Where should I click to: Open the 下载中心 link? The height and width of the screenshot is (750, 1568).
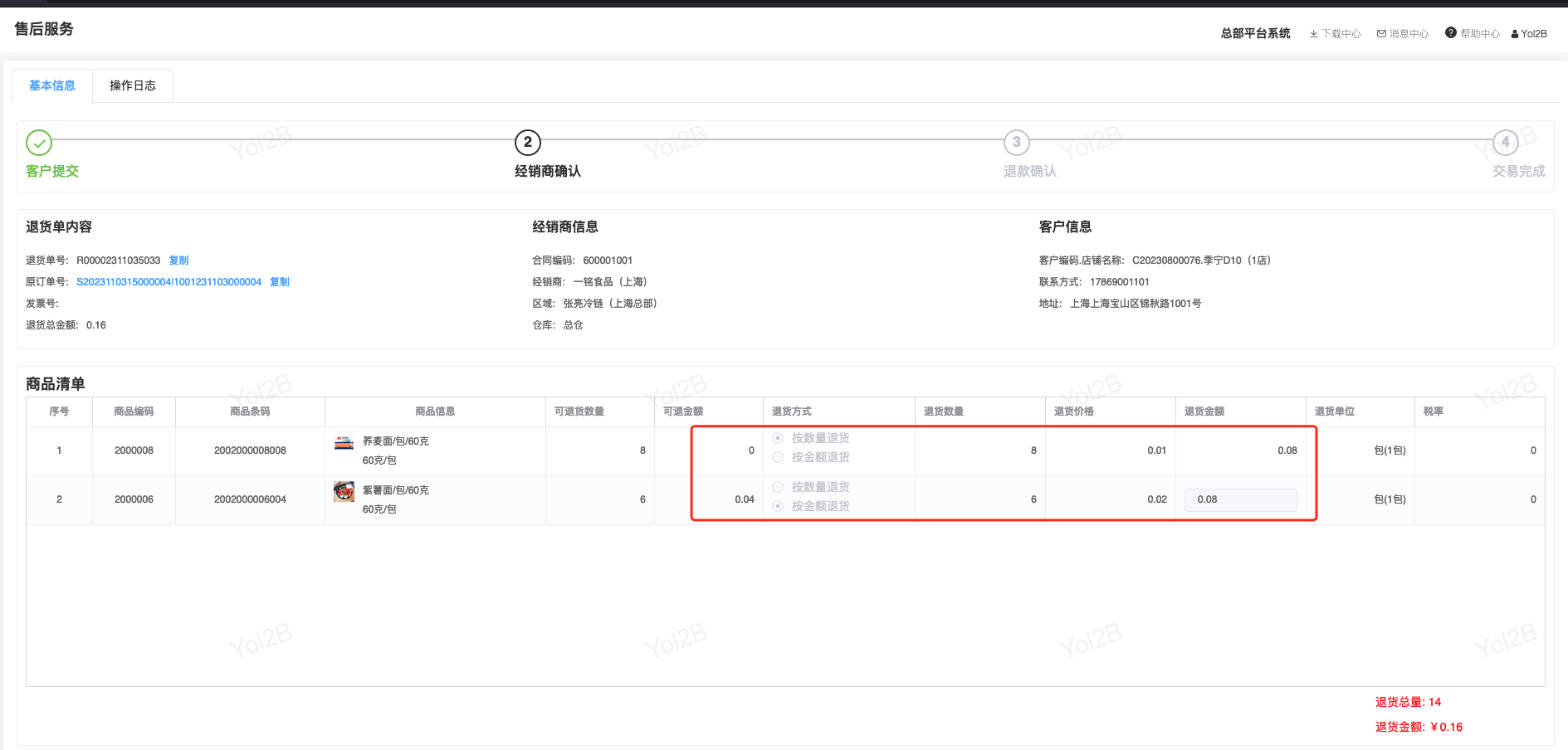[x=1341, y=34]
